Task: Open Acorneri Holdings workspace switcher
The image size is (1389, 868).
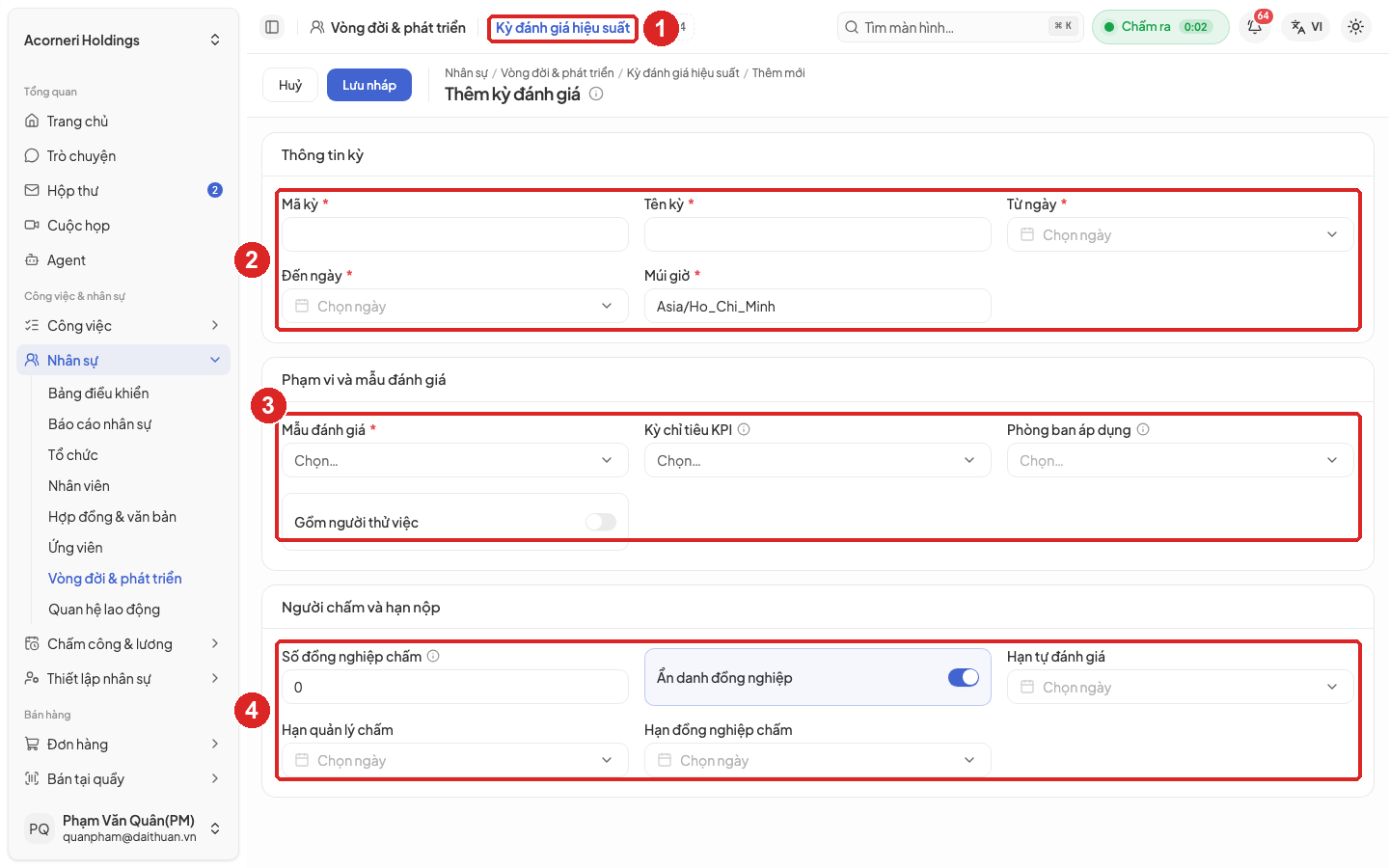Action: [x=123, y=41]
